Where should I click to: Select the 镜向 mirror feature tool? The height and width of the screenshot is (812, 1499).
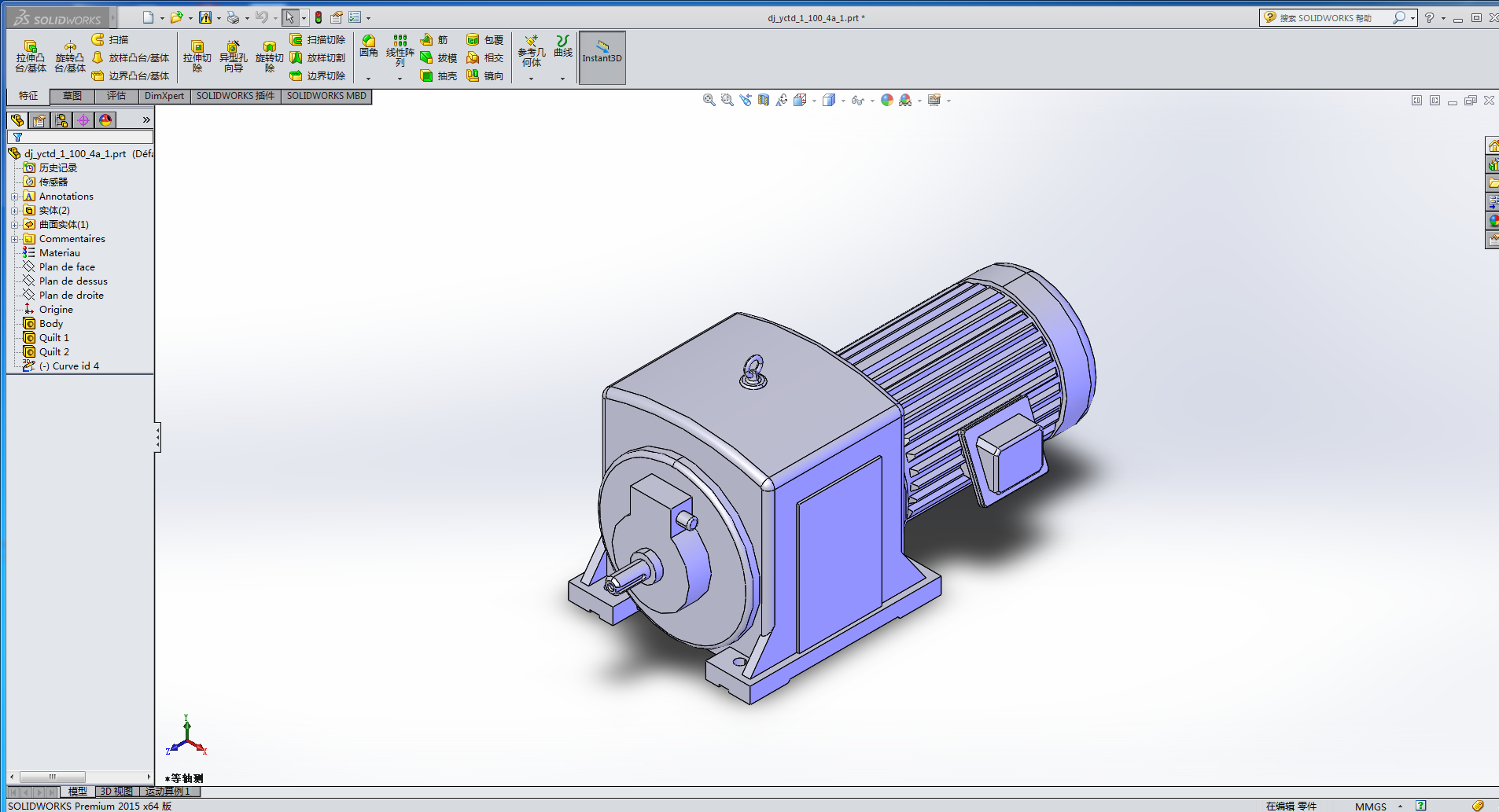(x=484, y=76)
